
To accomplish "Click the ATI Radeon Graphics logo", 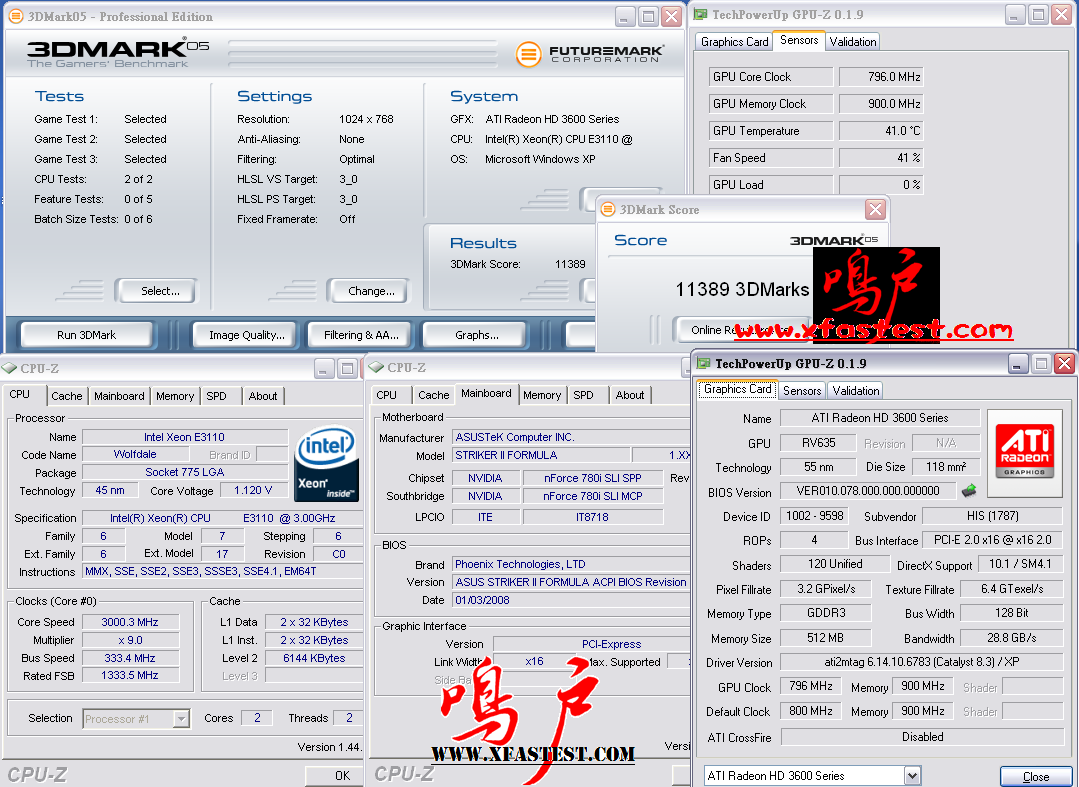I will (x=1025, y=451).
